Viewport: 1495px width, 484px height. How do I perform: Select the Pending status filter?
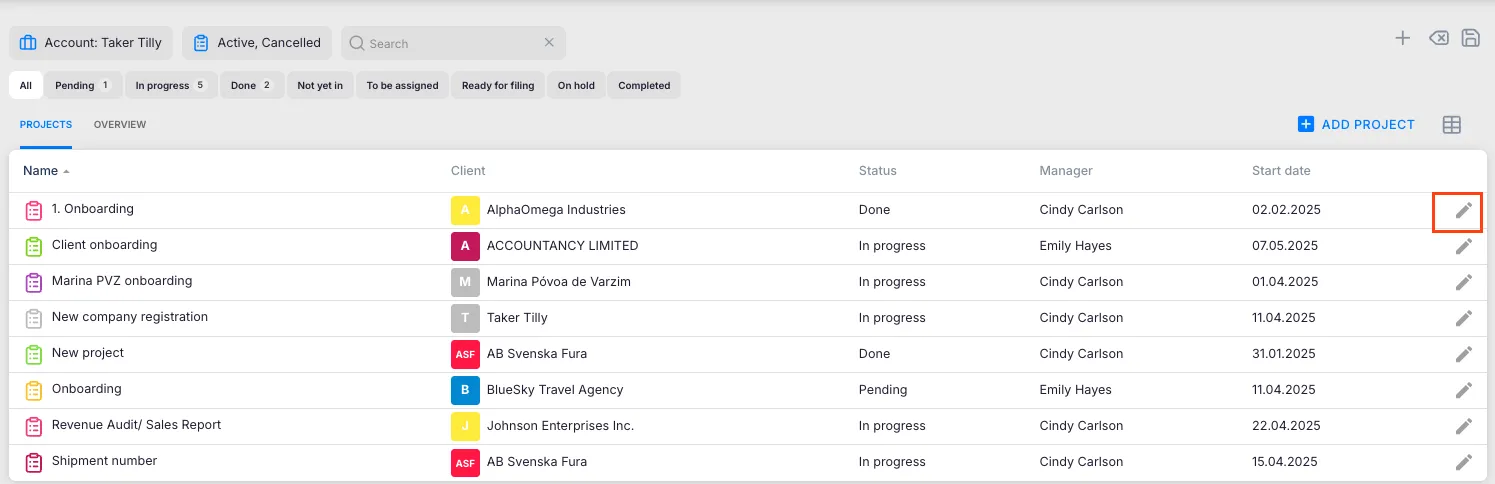82,86
